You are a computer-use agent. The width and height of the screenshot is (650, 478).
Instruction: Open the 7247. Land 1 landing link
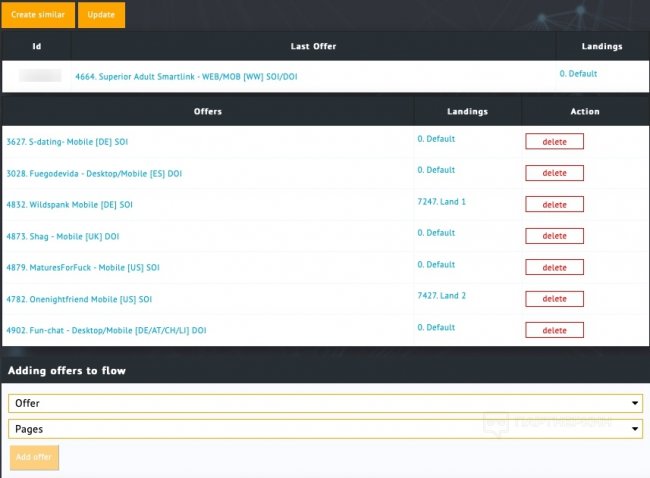click(x=442, y=202)
